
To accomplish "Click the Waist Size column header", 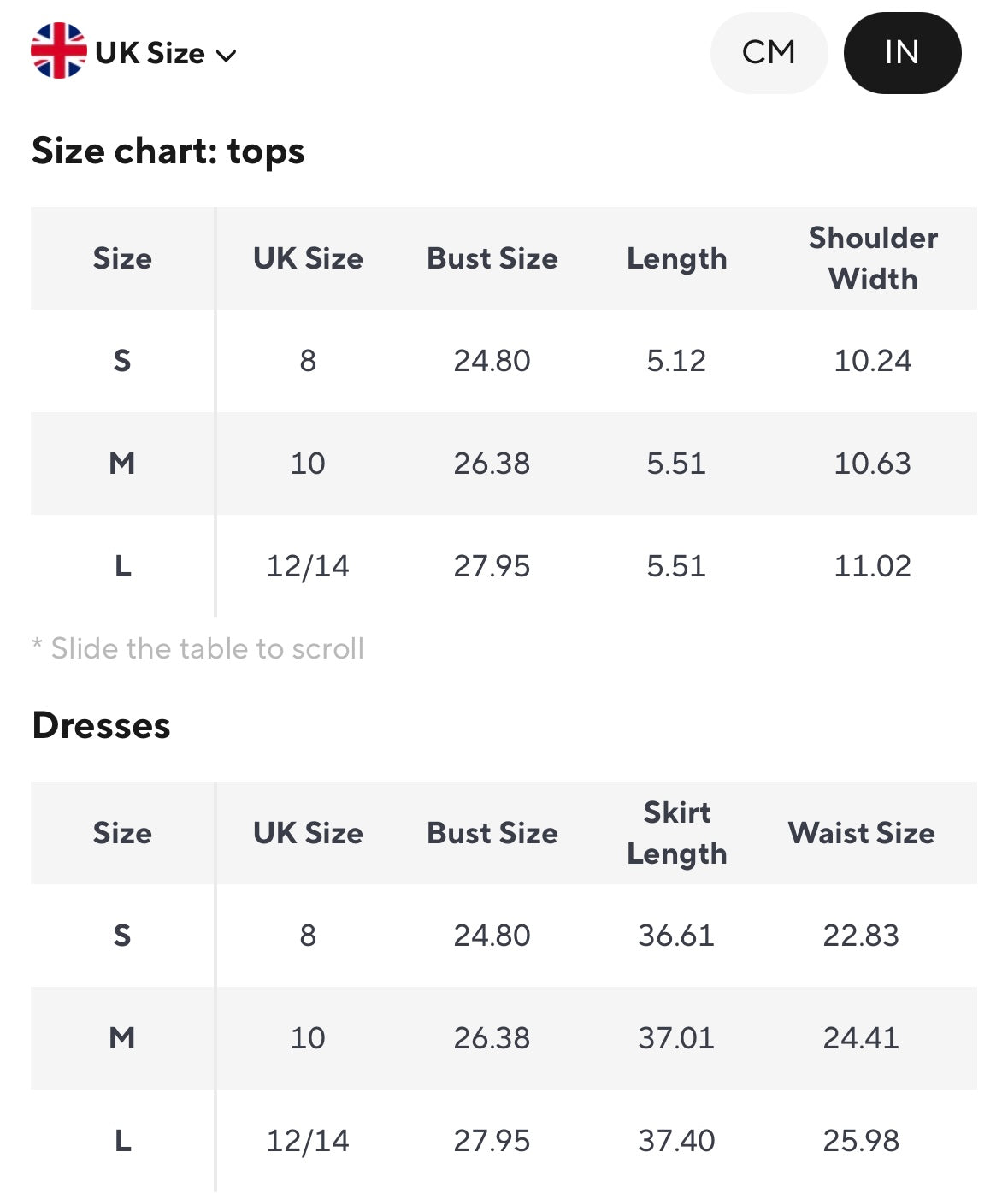I will [x=861, y=833].
